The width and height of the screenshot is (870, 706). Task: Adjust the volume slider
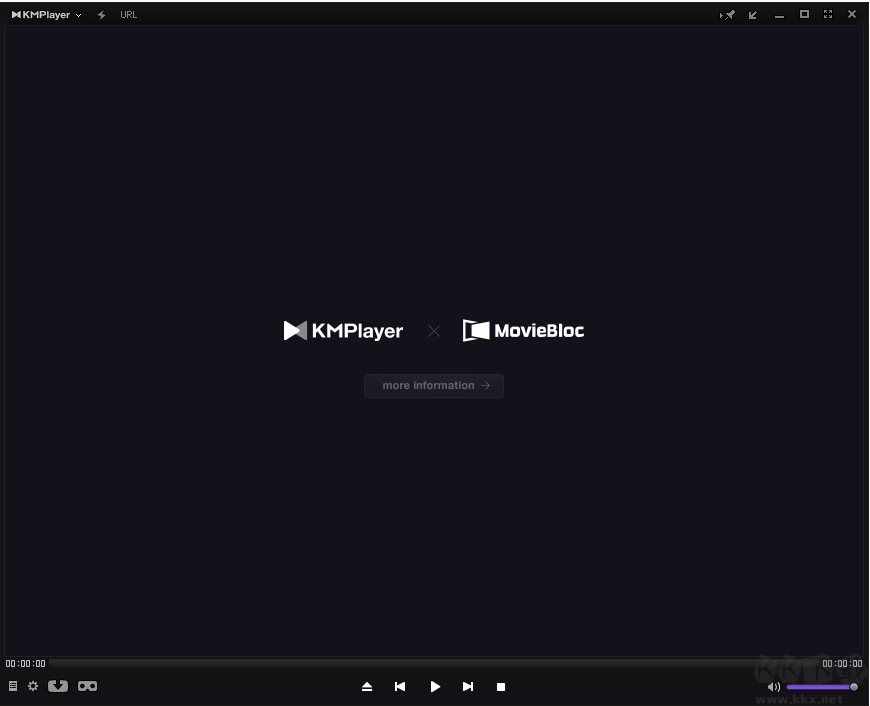[820, 687]
